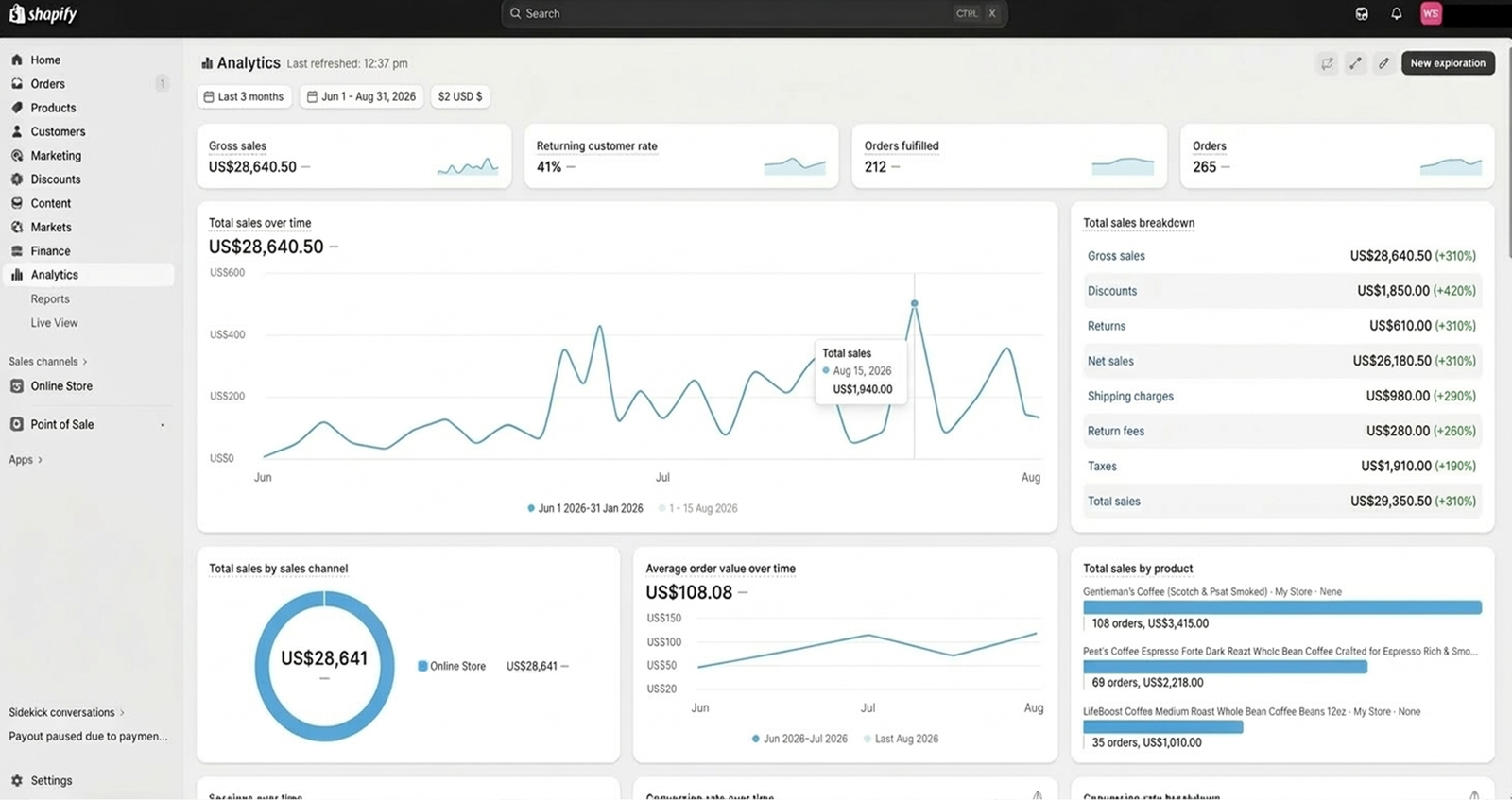Viewport: 1512px width, 800px height.
Task: Toggle the Jun 1 2026 legend series
Action: click(x=585, y=508)
